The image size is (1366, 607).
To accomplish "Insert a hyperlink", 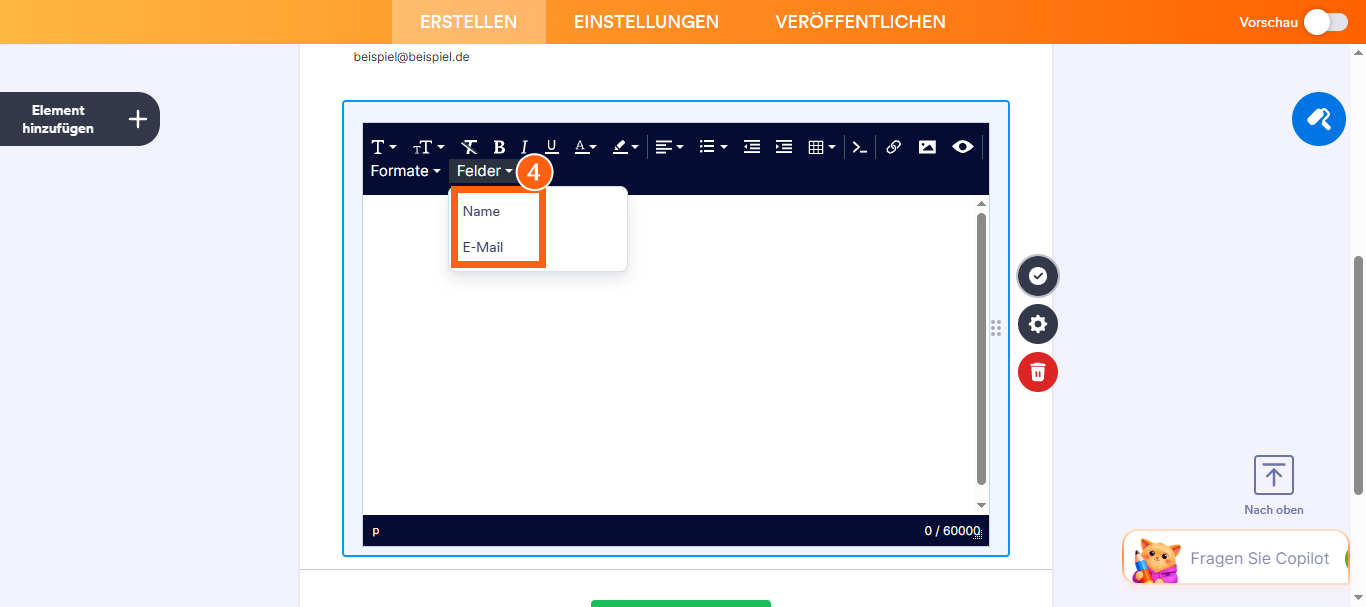I will (x=894, y=147).
